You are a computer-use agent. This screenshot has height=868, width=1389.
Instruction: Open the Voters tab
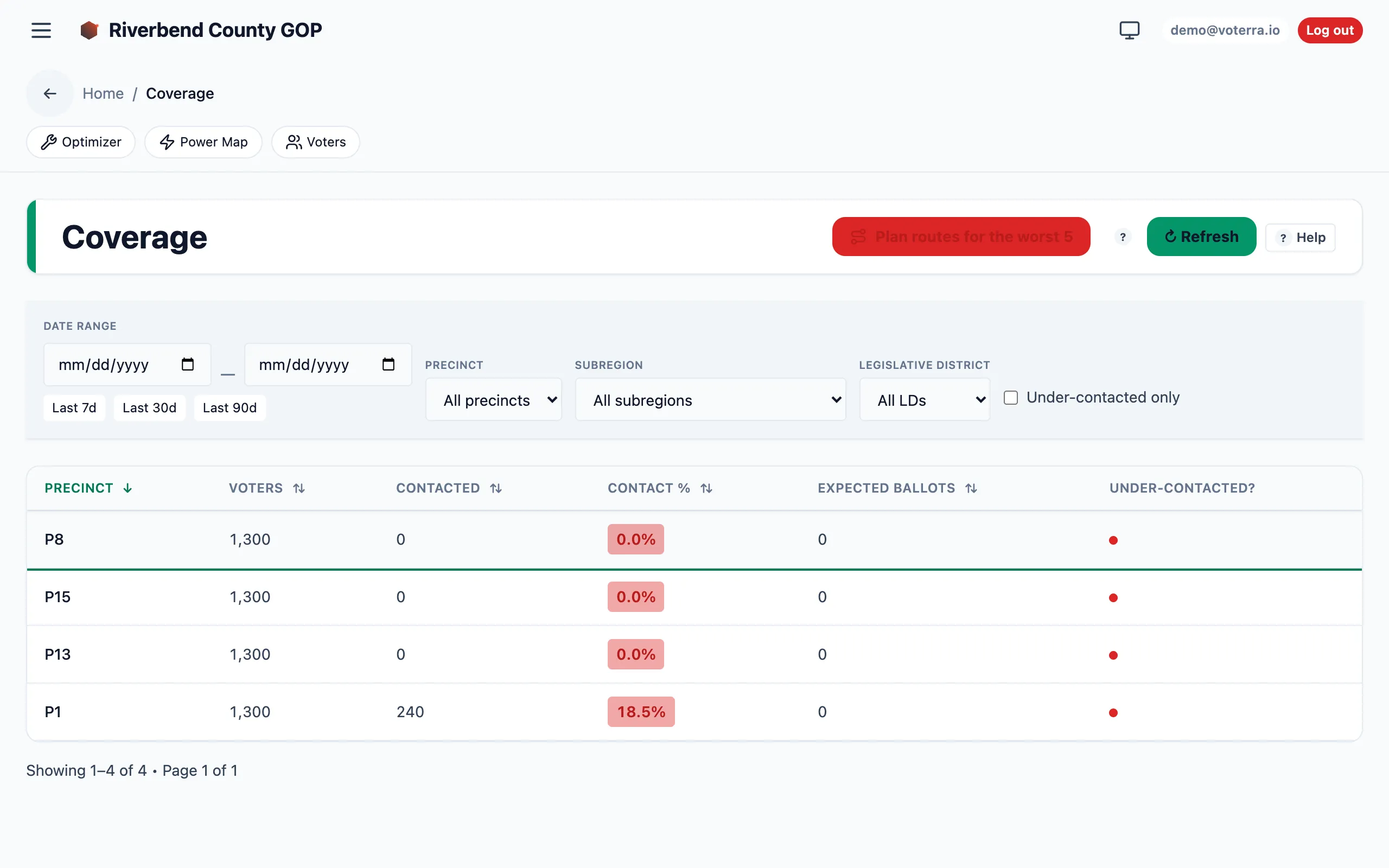click(316, 142)
